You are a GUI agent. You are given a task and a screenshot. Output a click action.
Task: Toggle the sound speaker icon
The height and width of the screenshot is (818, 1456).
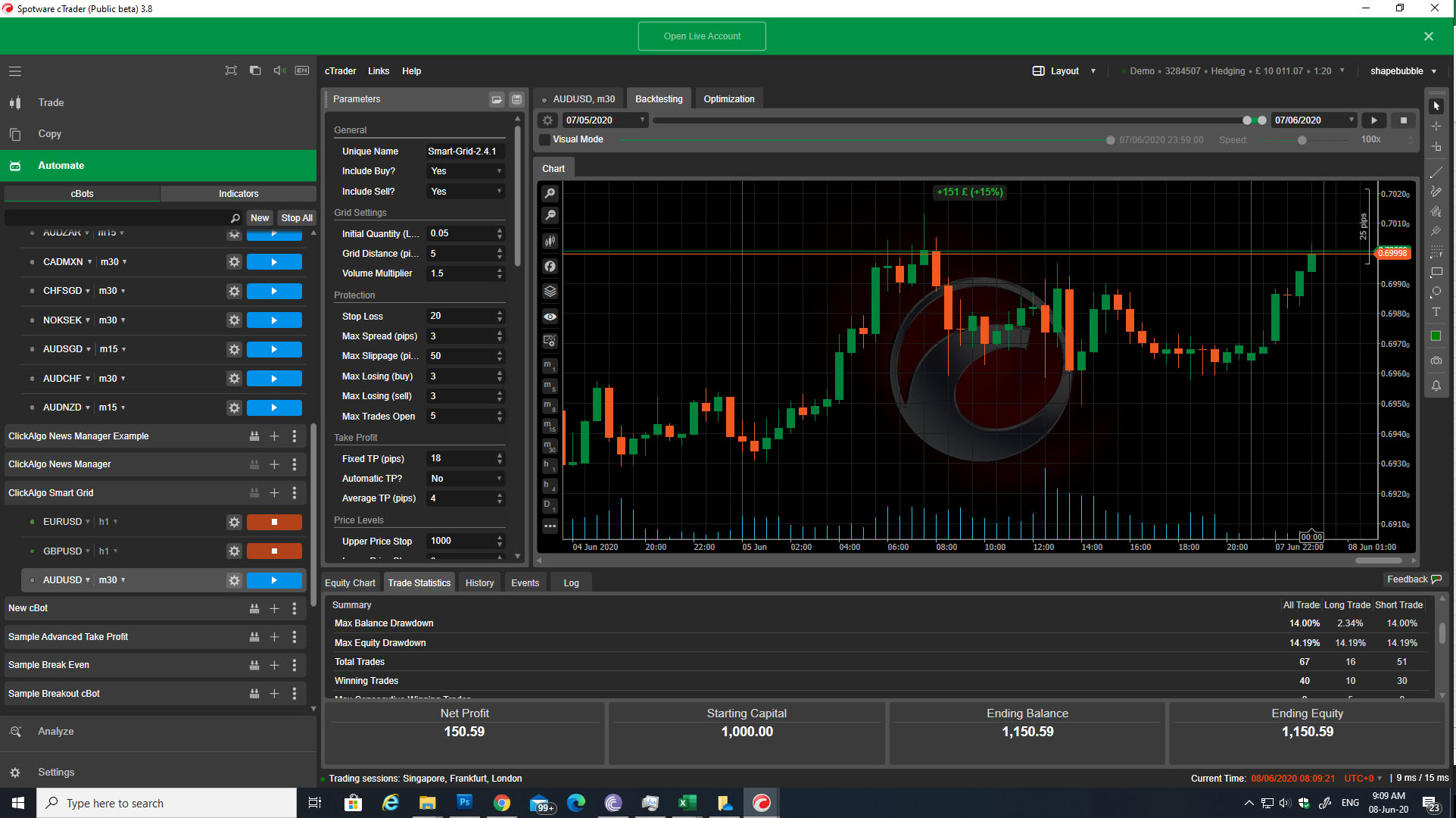coord(279,70)
